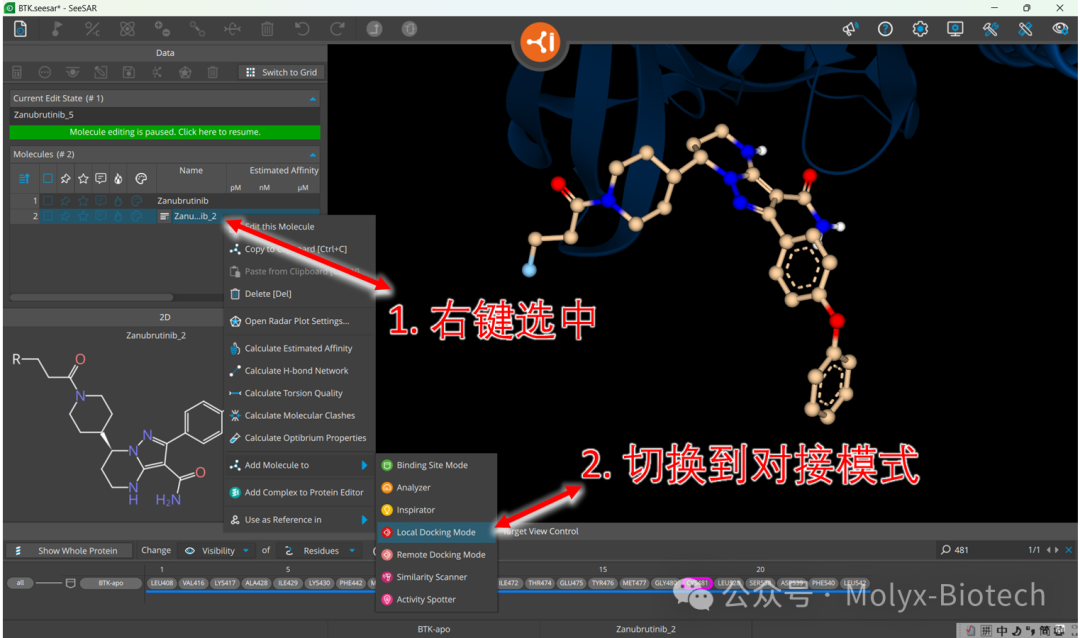Click the percent/charge tool icon
The height and width of the screenshot is (638, 1080).
point(92,29)
